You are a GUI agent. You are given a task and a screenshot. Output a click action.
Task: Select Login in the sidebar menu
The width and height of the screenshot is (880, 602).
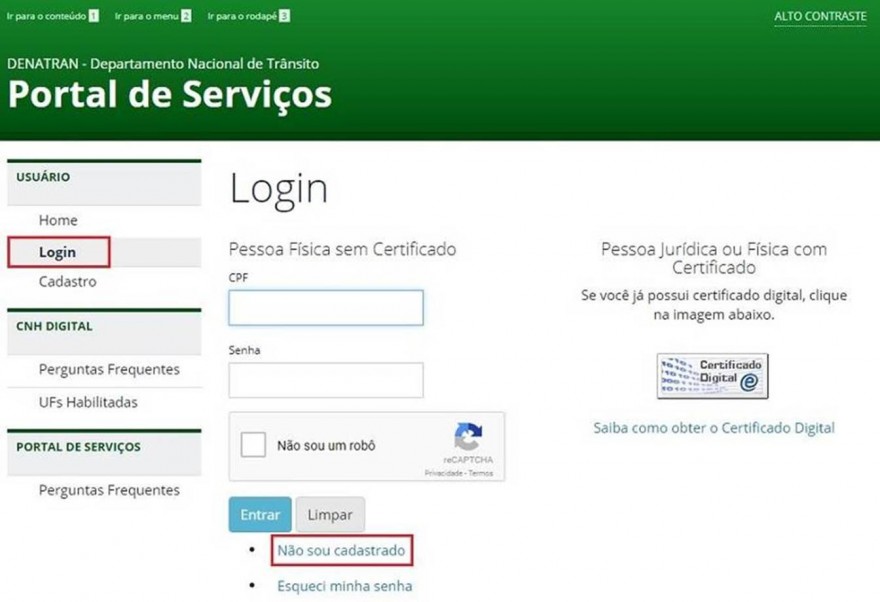(x=57, y=252)
